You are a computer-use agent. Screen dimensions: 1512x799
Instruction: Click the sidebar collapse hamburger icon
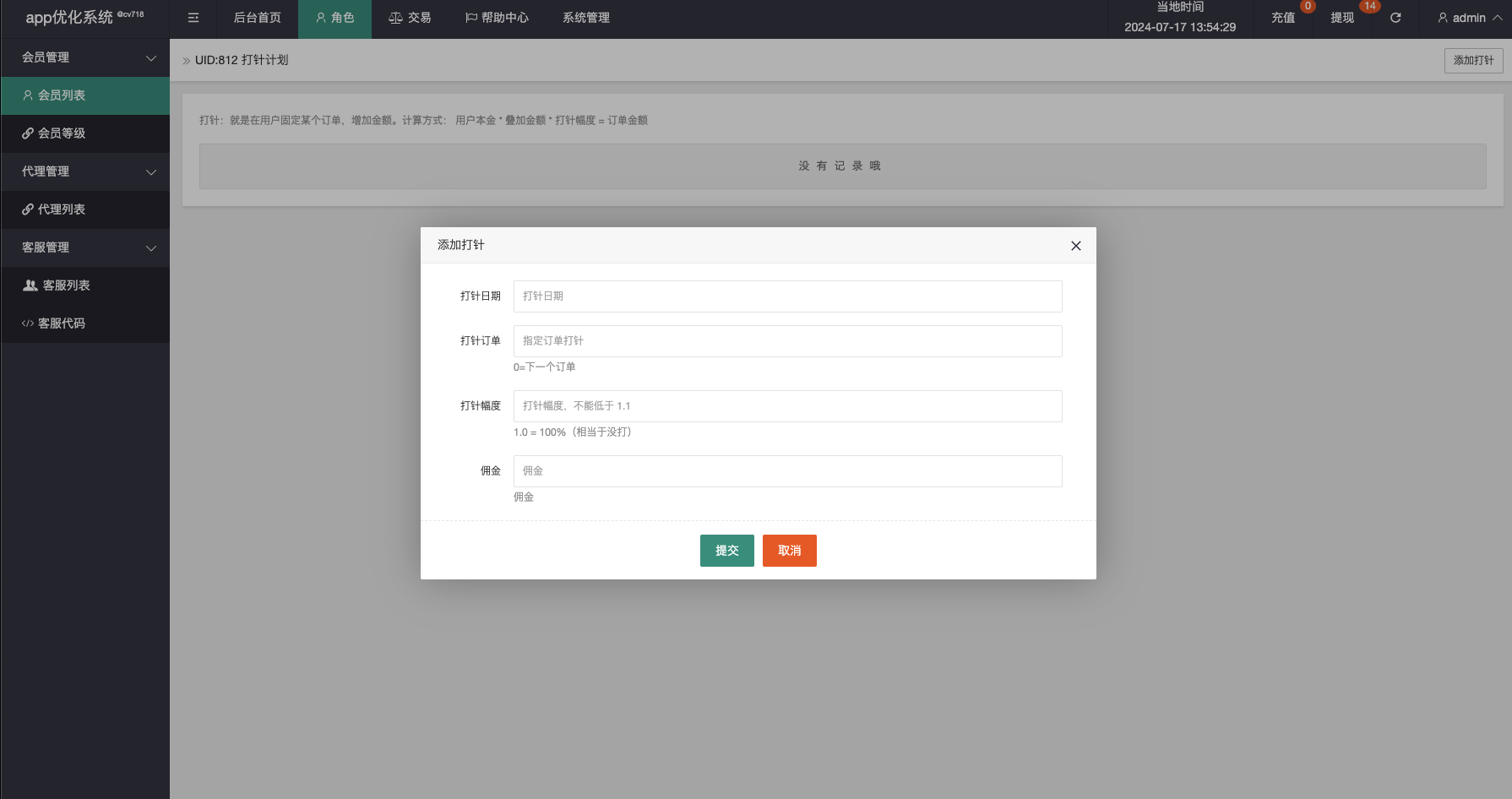point(193,18)
